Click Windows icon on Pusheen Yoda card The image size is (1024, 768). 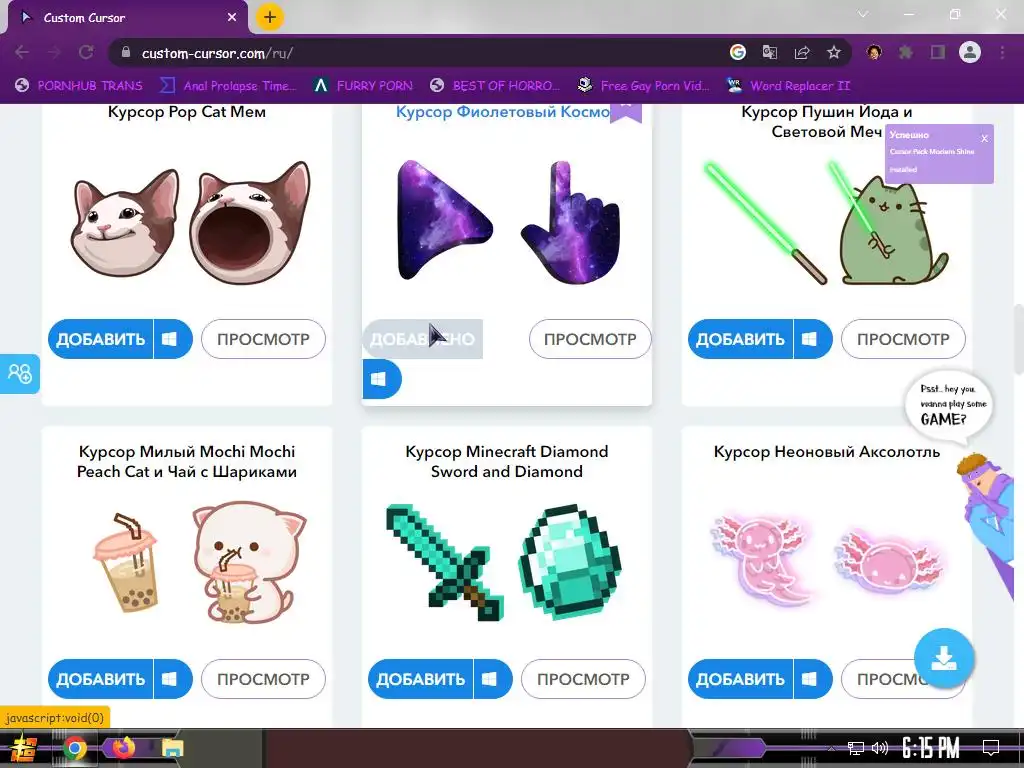[813, 339]
